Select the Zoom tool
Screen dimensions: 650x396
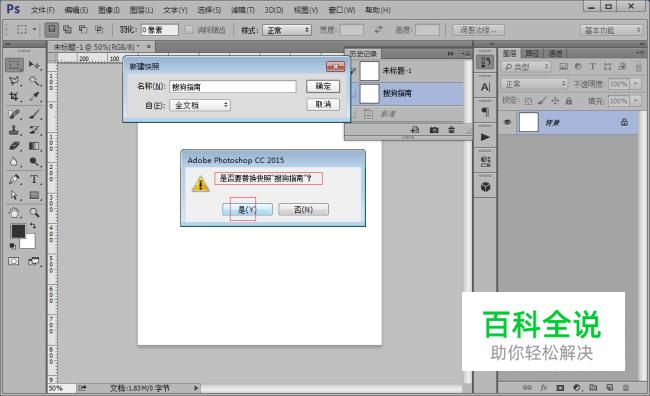[x=34, y=213]
